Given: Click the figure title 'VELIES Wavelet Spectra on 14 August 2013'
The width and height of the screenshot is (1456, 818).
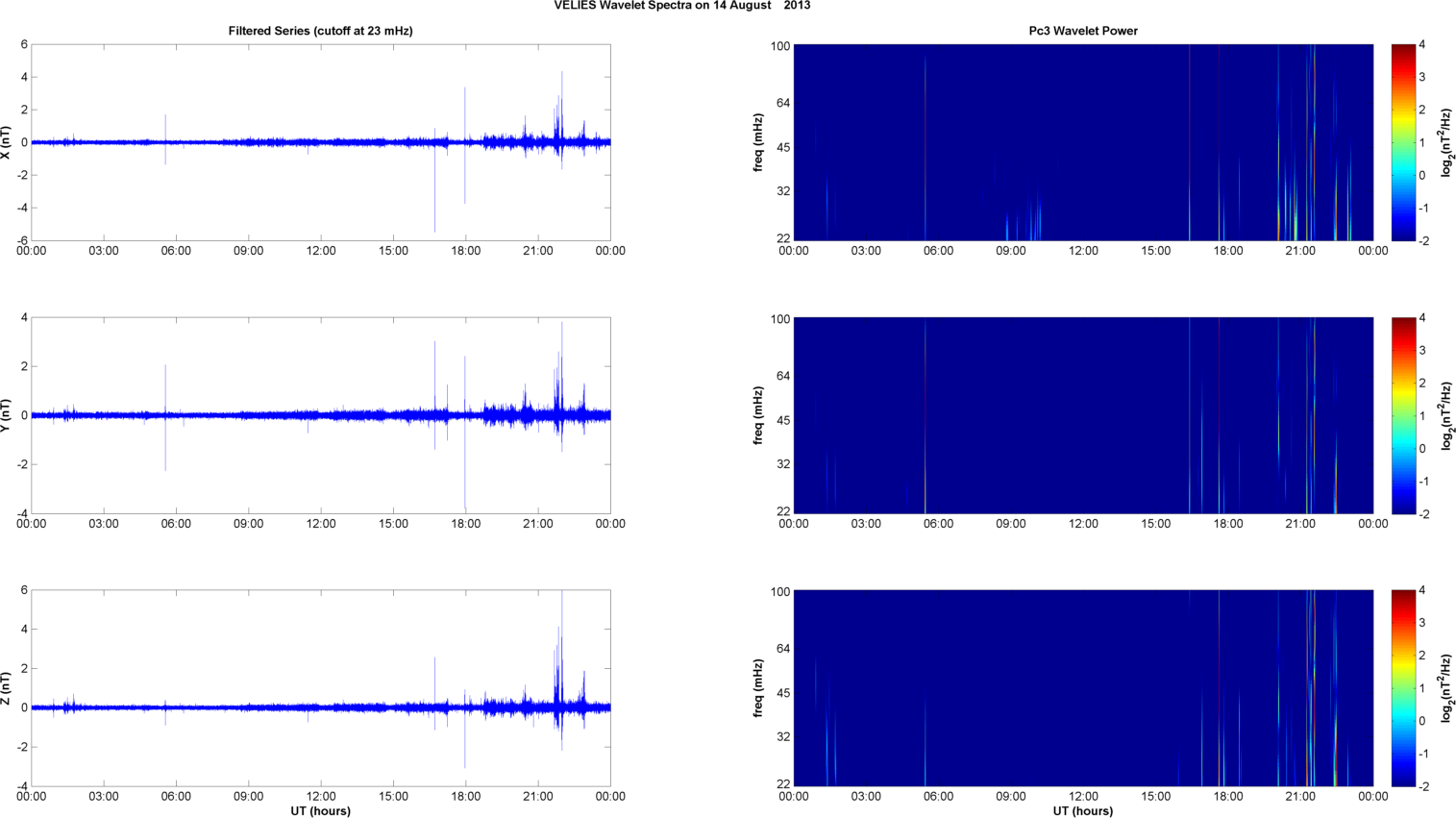Looking at the screenshot, I should click(x=681, y=6).
